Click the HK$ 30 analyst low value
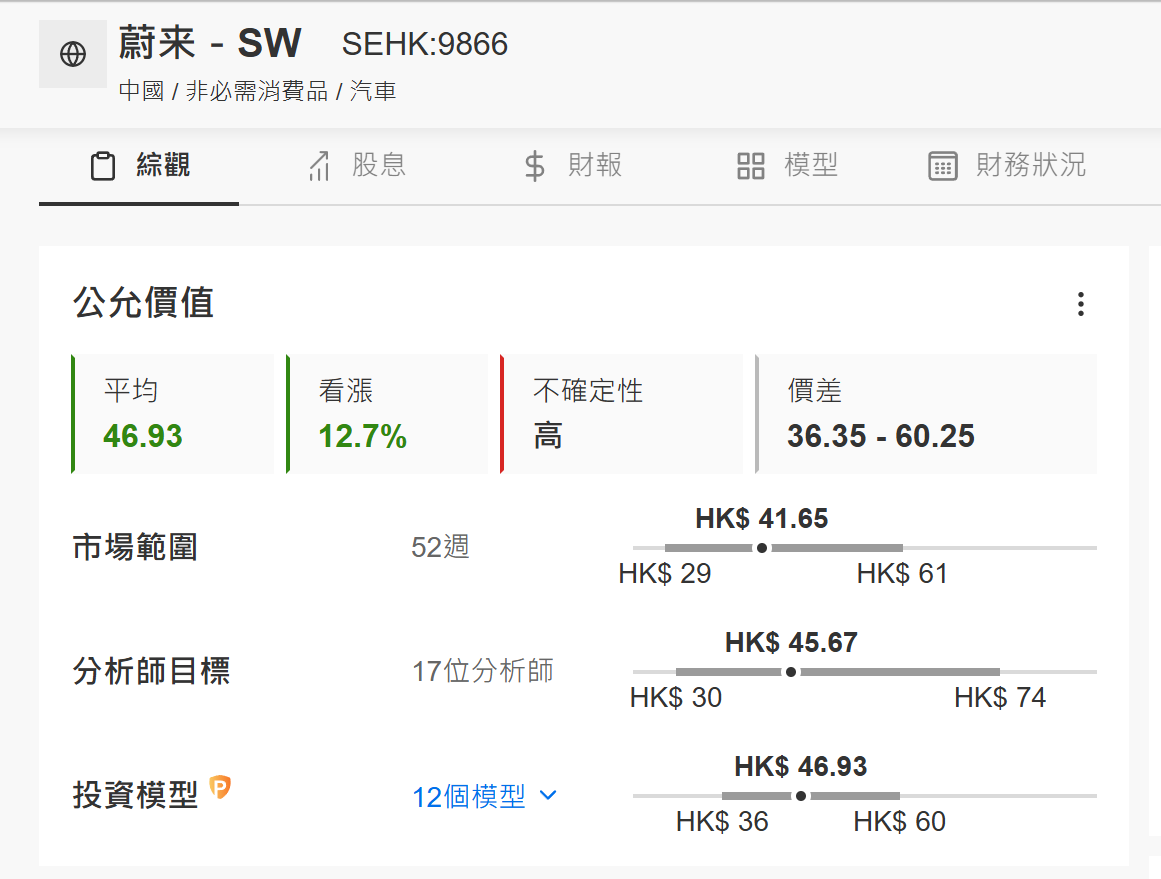The height and width of the screenshot is (879, 1161). click(x=676, y=698)
